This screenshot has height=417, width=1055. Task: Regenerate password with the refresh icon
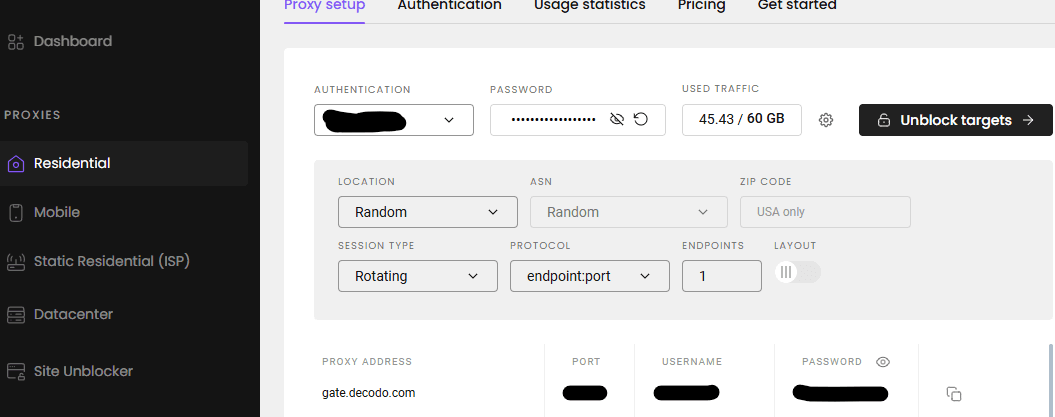(641, 120)
